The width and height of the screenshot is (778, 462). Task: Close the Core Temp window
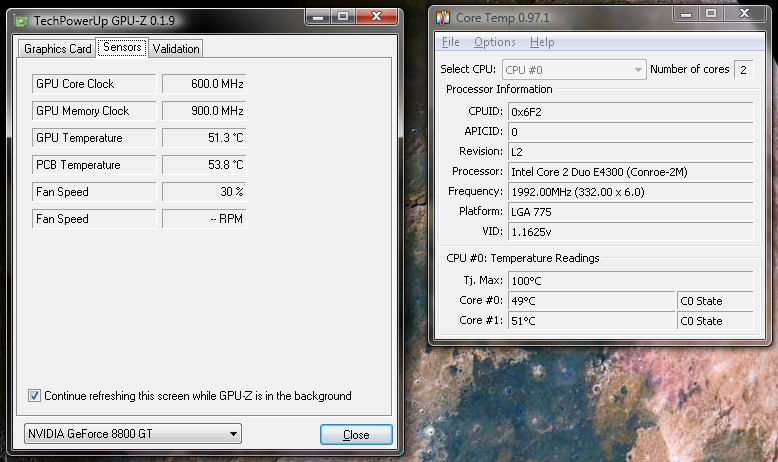click(744, 13)
